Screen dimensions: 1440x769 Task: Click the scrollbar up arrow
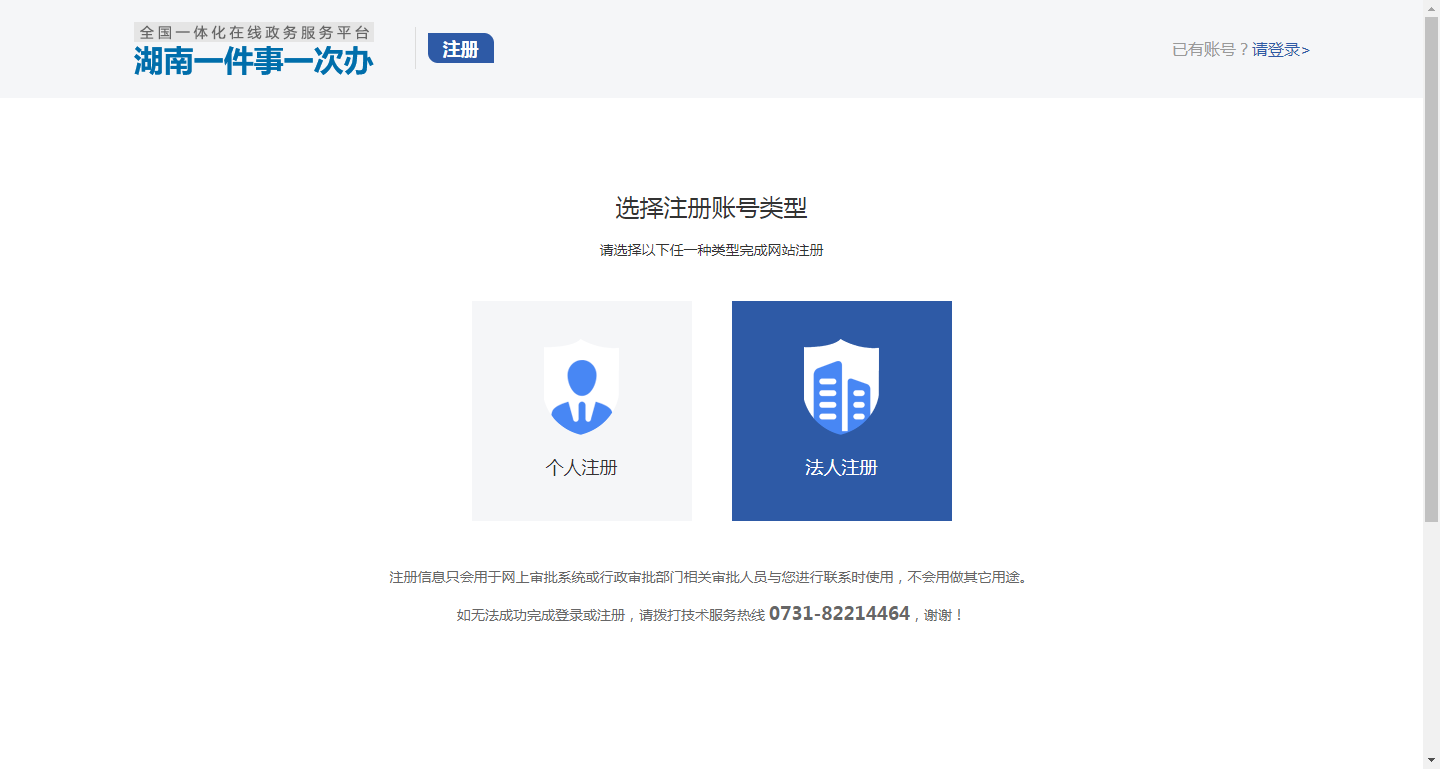pos(1431,8)
